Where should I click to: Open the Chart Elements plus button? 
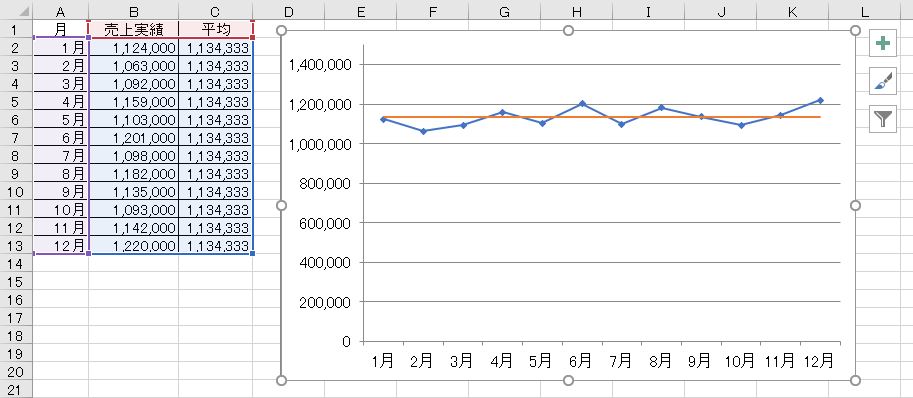coord(882,43)
